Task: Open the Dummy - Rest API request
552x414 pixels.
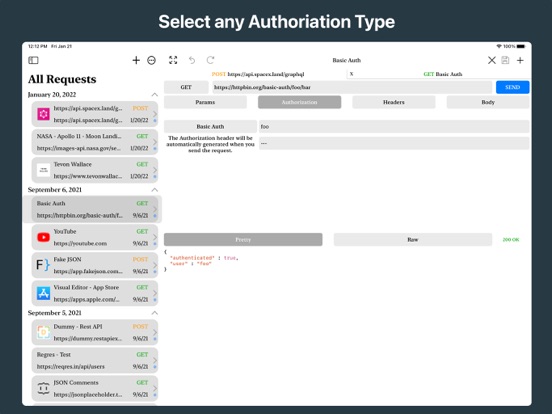Action: 95,332
